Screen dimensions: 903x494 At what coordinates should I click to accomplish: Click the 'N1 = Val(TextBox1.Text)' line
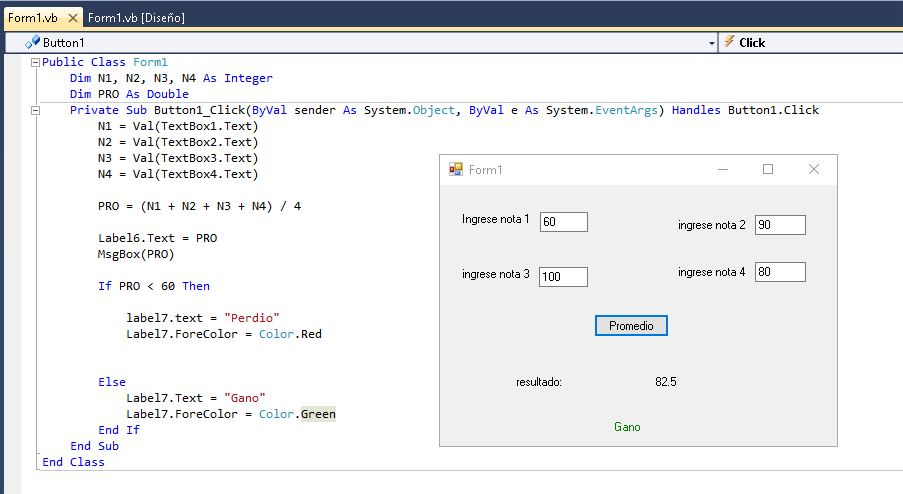click(178, 126)
